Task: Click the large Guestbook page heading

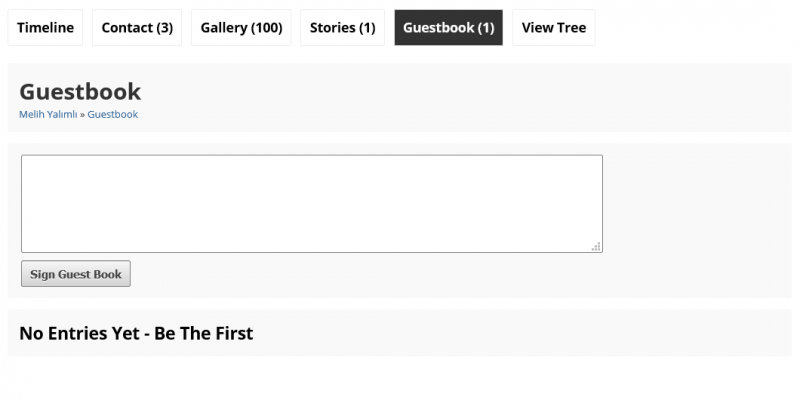Action: 80,92
